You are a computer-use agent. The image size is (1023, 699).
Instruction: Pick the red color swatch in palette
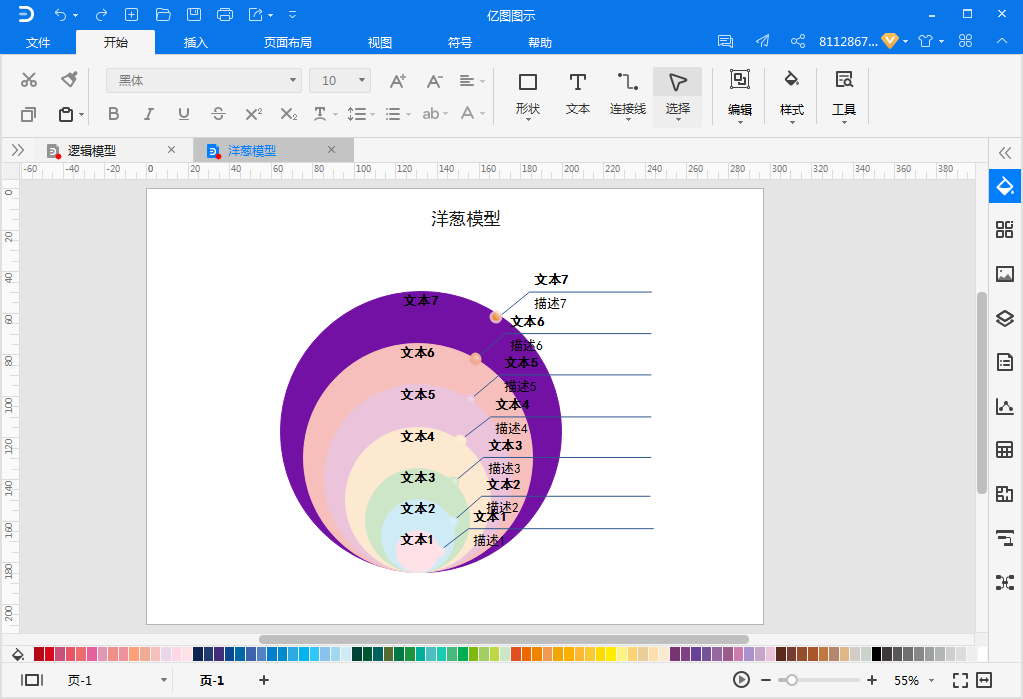tap(49, 654)
